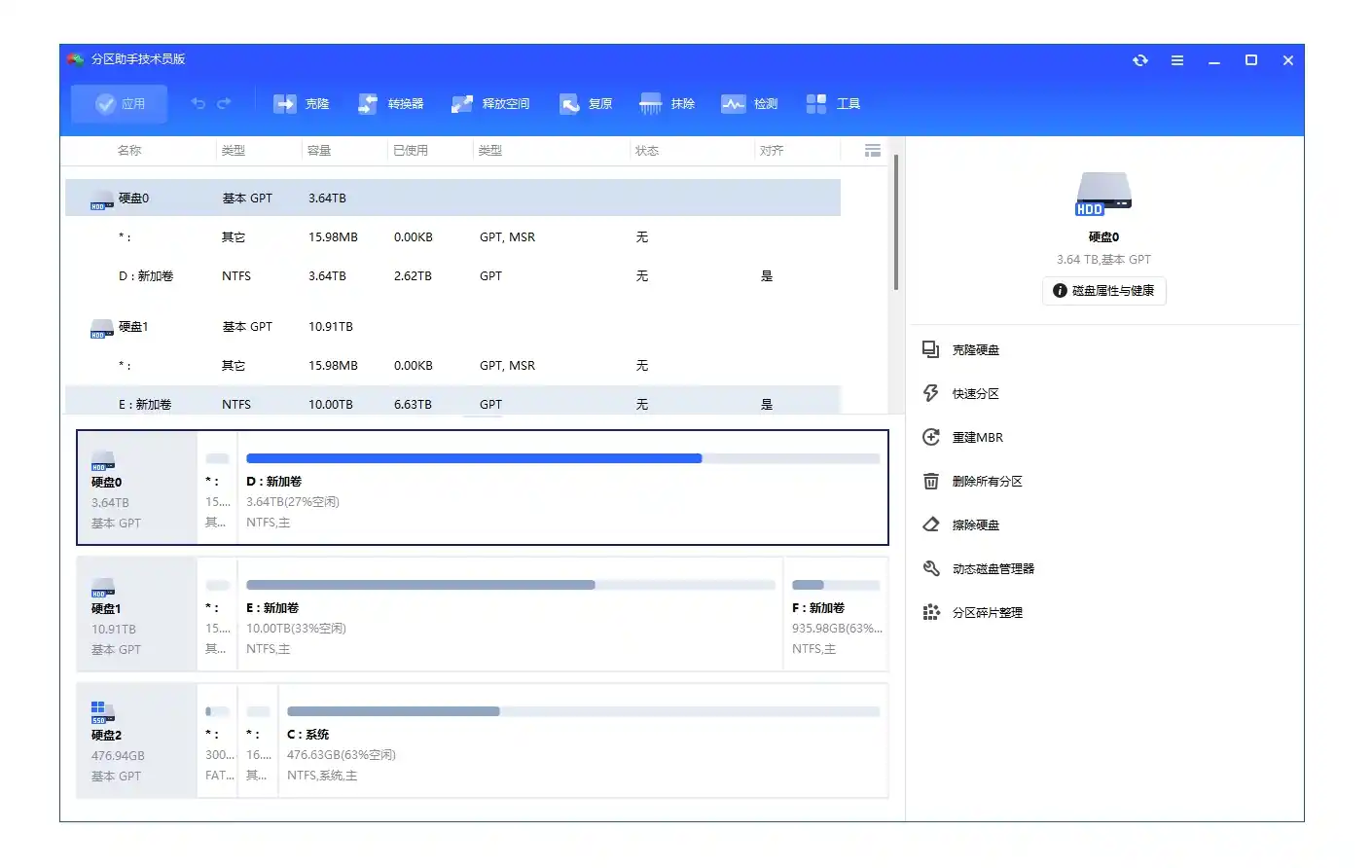Image resolution: width=1372 pixels, height=868 pixels.
Task: Toggle the list view columns icon
Action: click(x=873, y=151)
